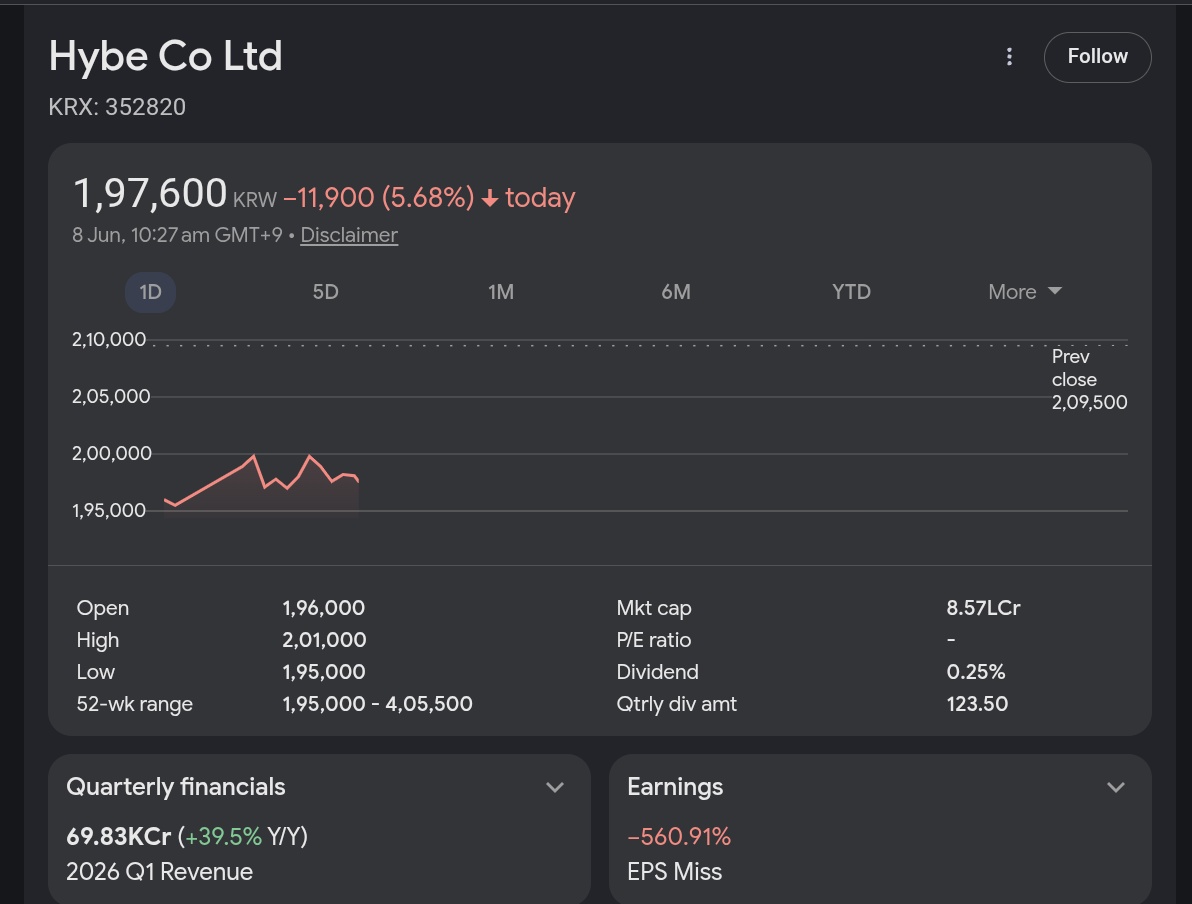Click the 69.83KCr revenue figure
Viewport: 1192px width, 904px height.
pos(119,837)
